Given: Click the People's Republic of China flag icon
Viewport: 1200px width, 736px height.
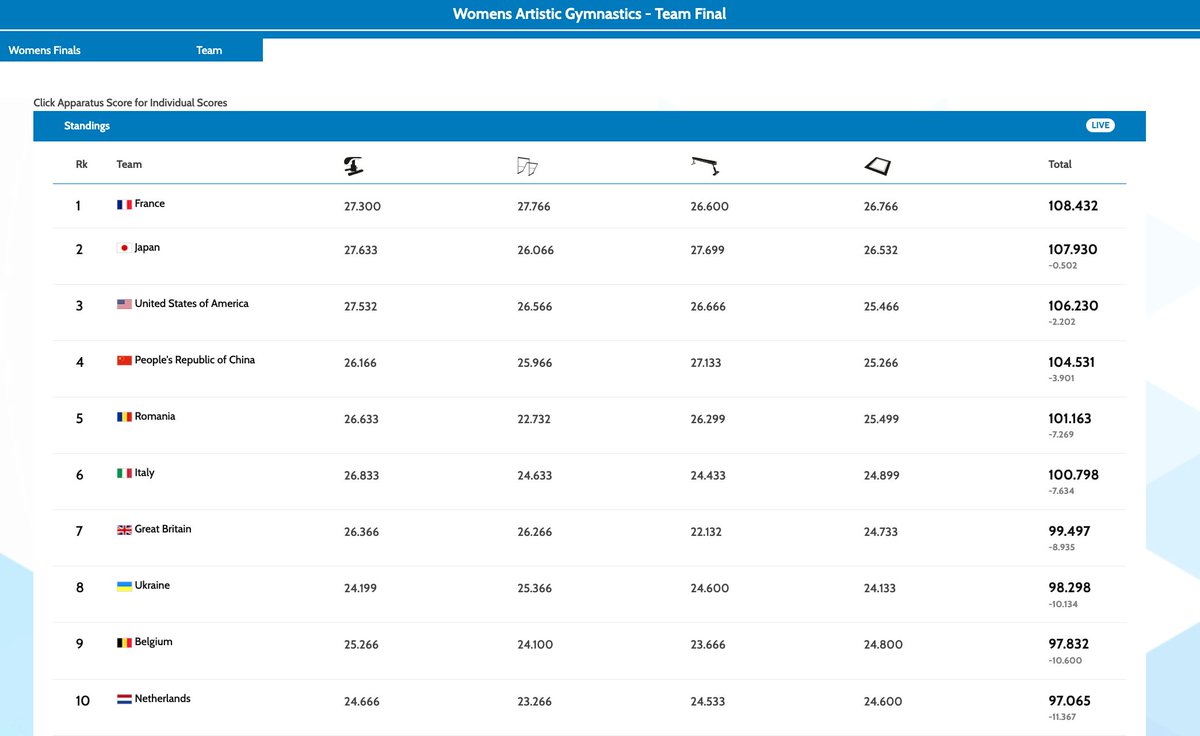Looking at the screenshot, I should 122,360.
